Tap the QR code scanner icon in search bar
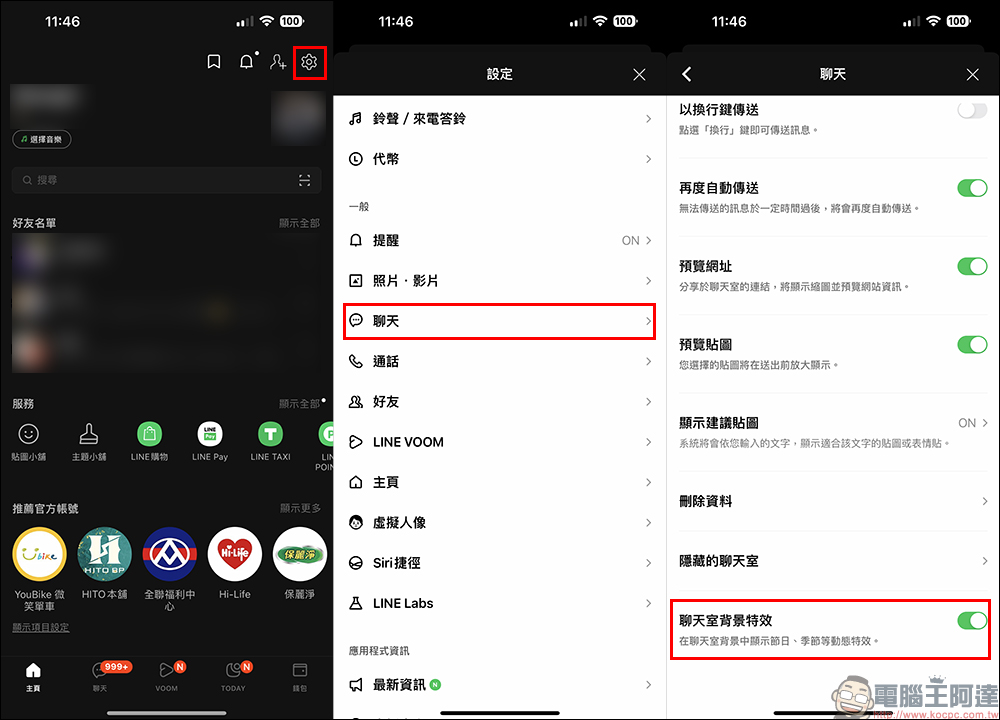The width and height of the screenshot is (1000, 720). click(304, 180)
